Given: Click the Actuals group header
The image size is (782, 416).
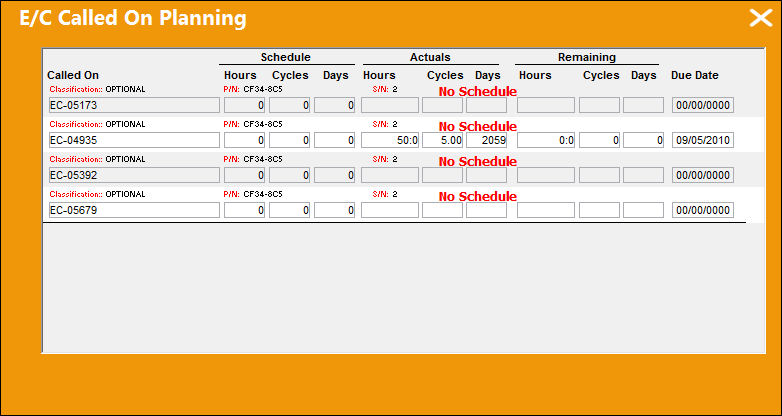Looking at the screenshot, I should [430, 57].
